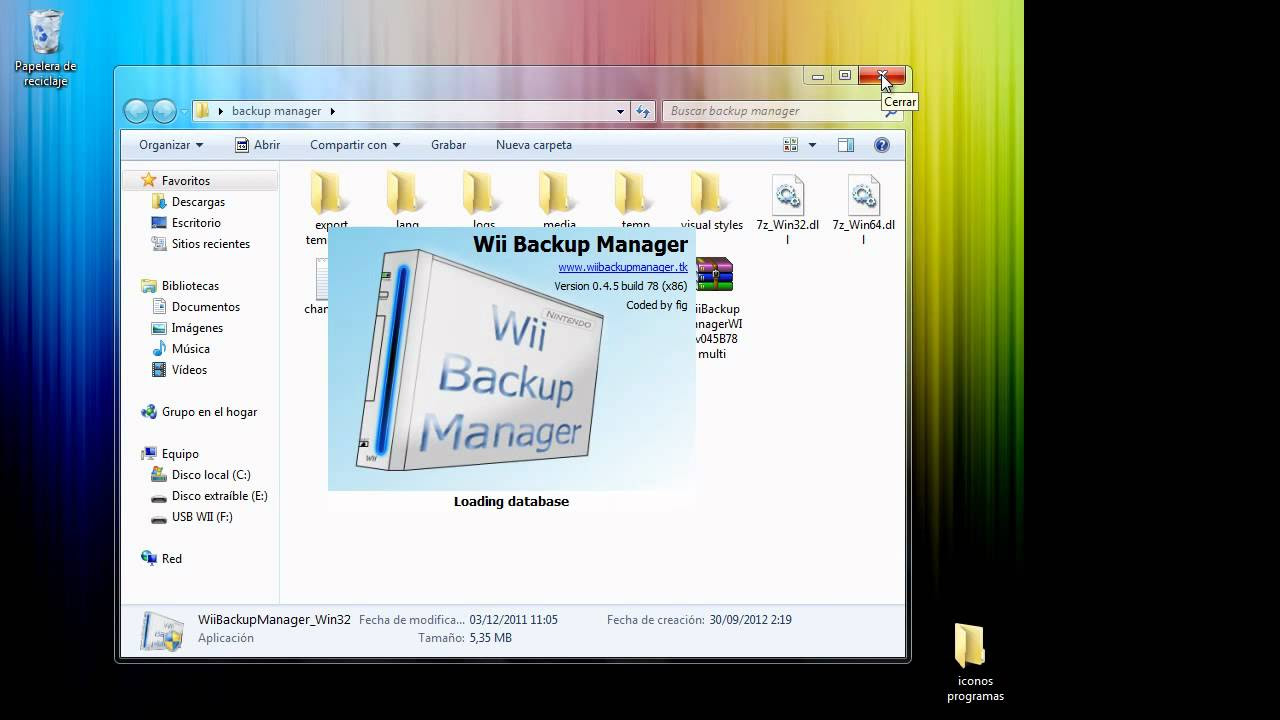Select the logs folder
Image resolution: width=1280 pixels, height=720 pixels.
(x=482, y=200)
